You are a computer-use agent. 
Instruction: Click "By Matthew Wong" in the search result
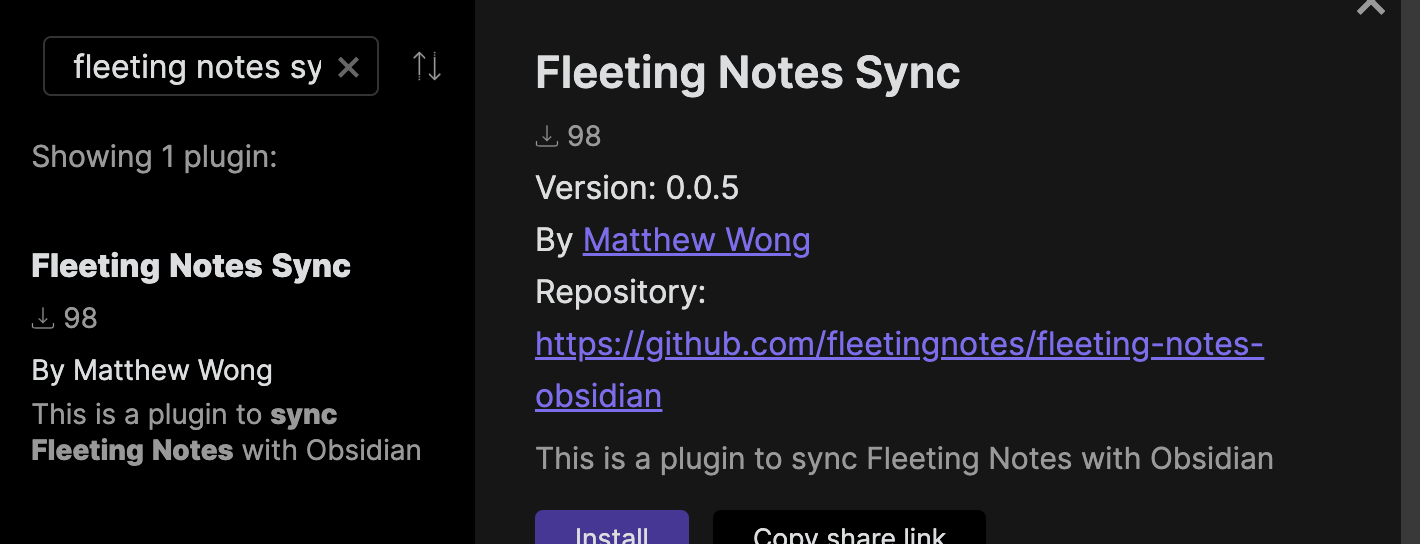pos(152,371)
